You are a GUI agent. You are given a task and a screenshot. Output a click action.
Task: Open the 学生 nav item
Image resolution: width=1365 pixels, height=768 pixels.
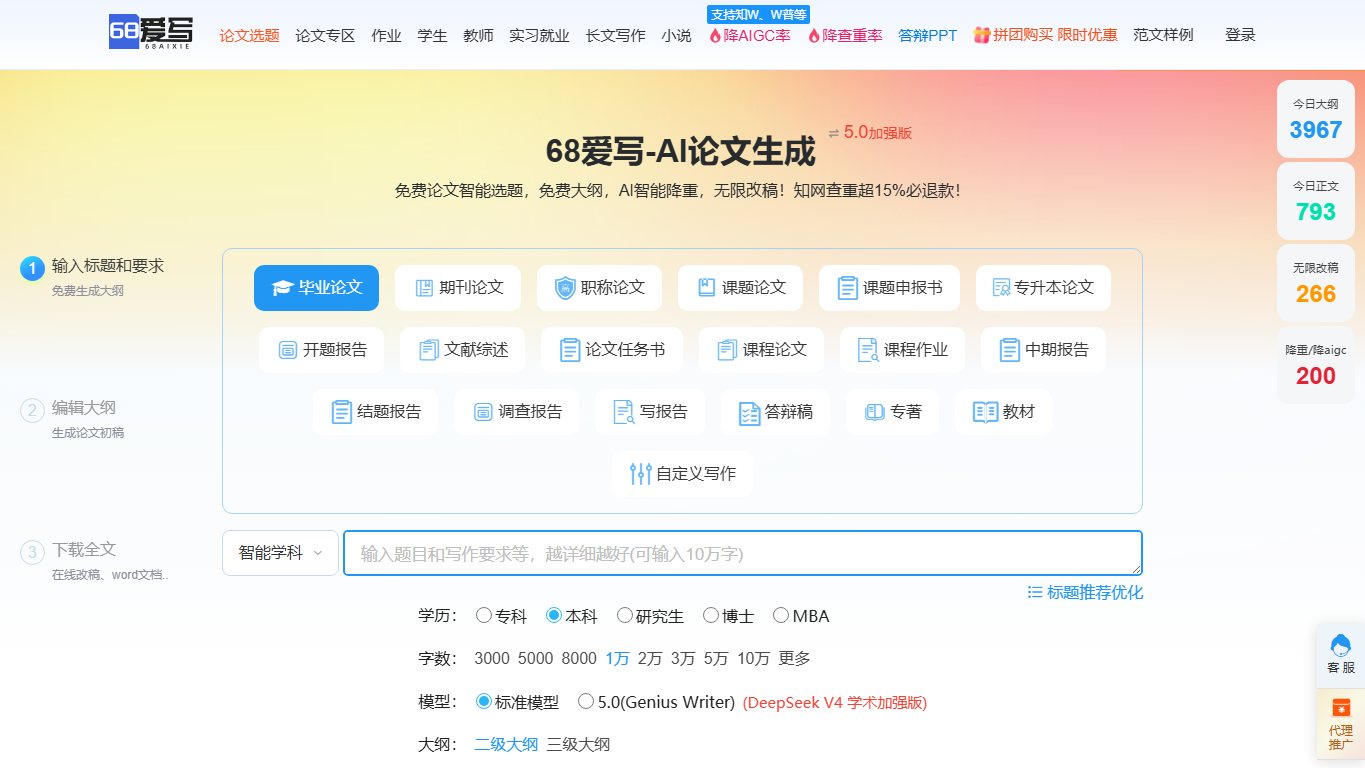click(x=432, y=35)
